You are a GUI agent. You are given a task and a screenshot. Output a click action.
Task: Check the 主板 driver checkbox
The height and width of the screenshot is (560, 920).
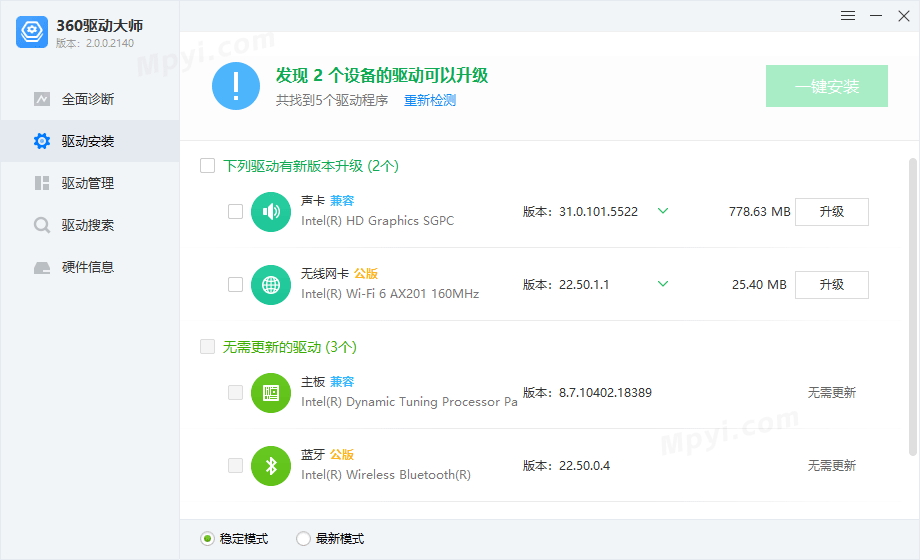point(235,393)
